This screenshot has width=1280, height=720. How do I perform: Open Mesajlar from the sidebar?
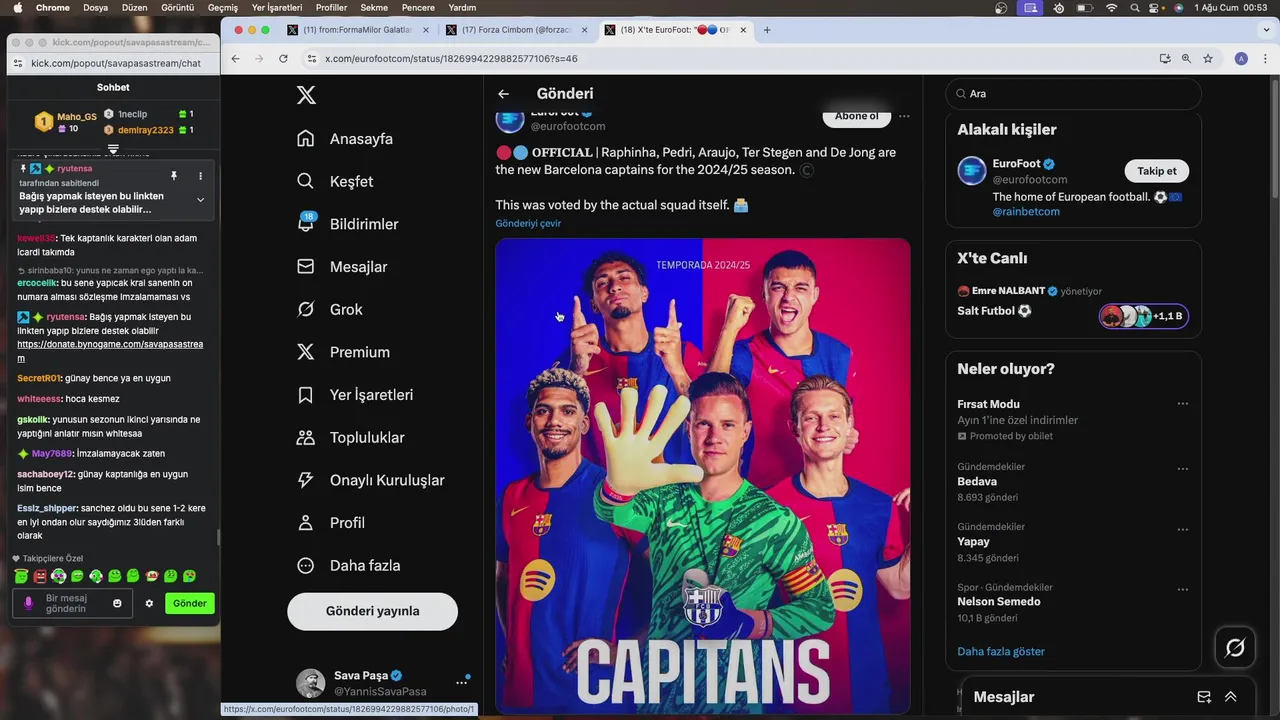tap(342, 267)
